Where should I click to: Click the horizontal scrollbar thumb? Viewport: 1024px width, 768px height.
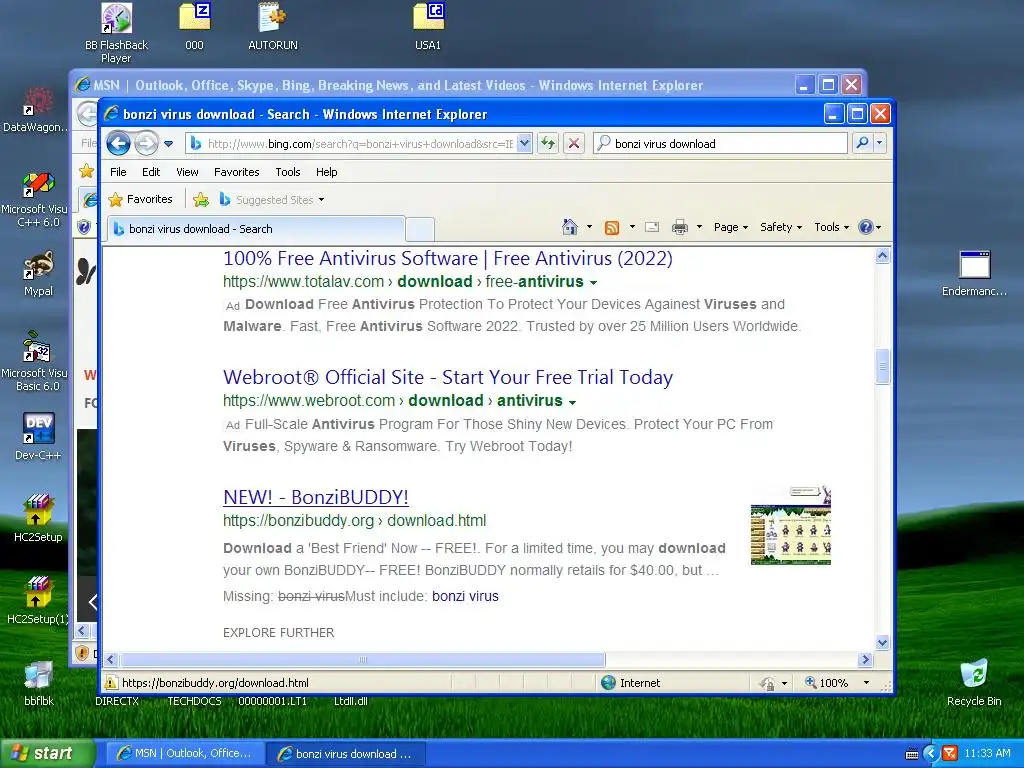(x=362, y=660)
